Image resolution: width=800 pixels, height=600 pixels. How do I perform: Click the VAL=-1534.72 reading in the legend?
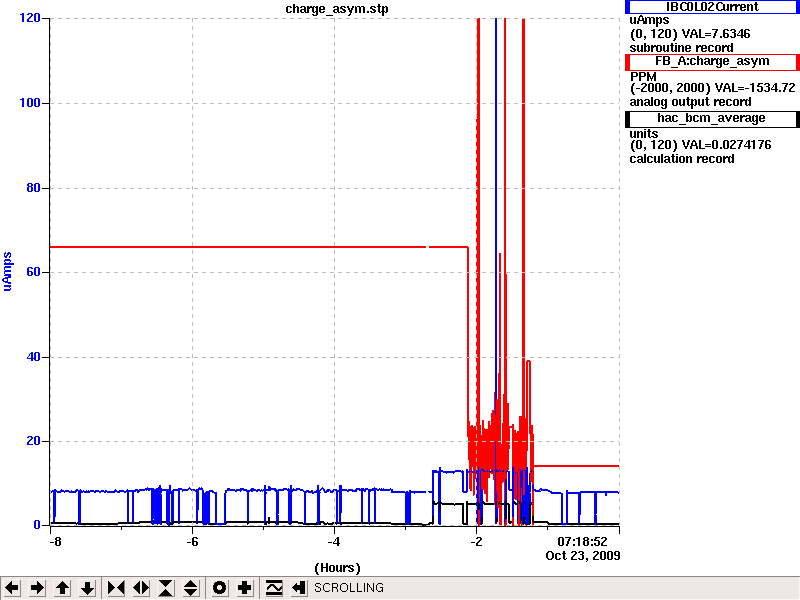pyautogui.click(x=755, y=88)
